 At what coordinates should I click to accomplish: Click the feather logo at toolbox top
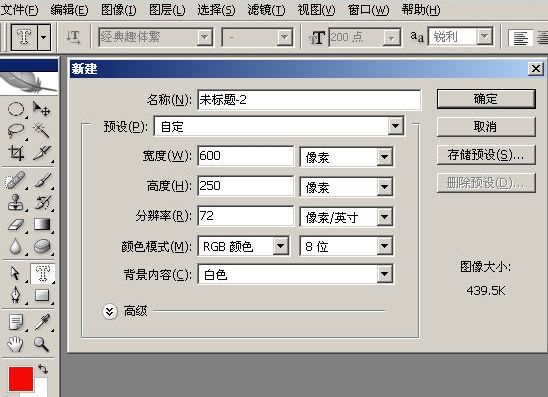(29, 83)
